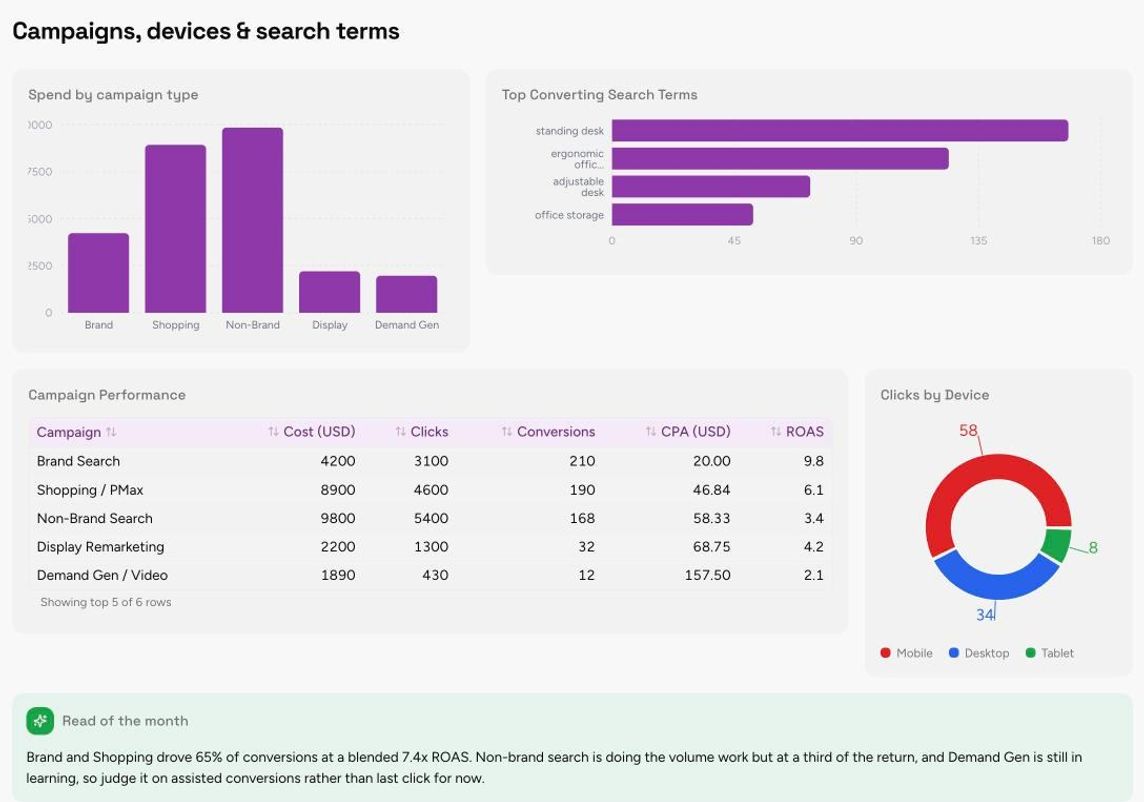Toggle Mobile series in device legend
This screenshot has height=802, width=1144.
coord(906,653)
